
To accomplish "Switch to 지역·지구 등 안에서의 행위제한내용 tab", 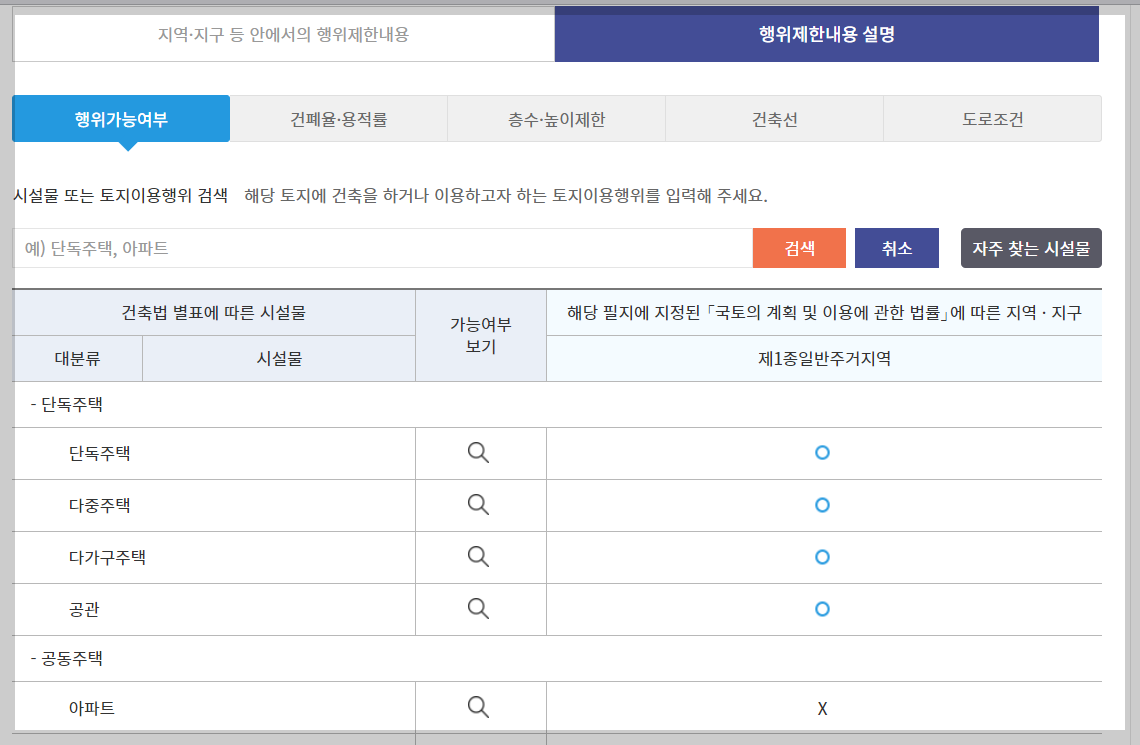I will 284,34.
